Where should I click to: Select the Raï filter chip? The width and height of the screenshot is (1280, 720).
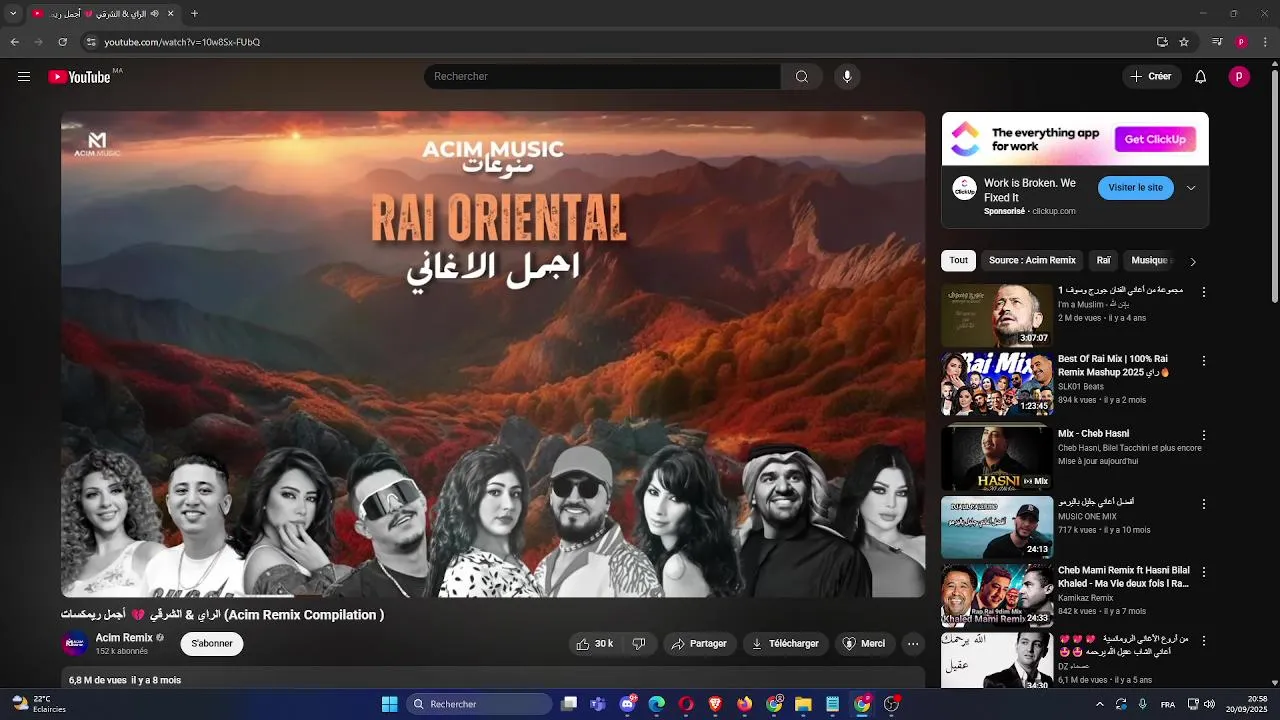point(1103,261)
